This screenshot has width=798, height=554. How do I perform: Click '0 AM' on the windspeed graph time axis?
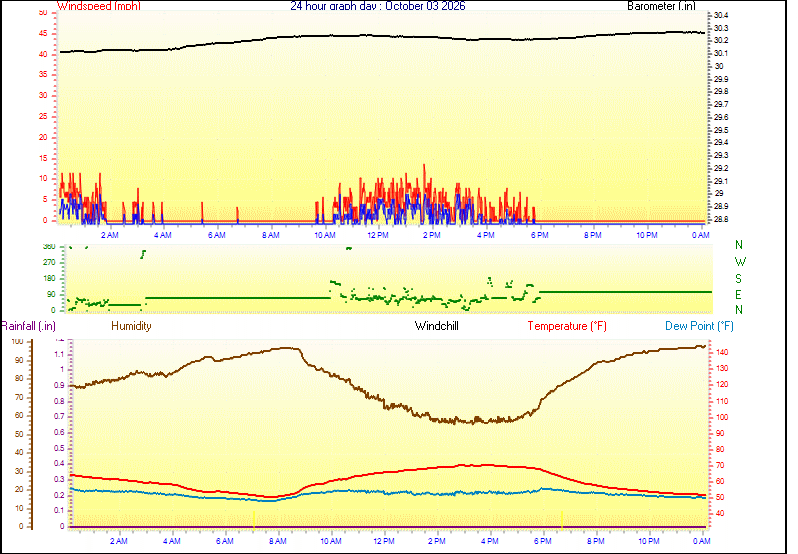click(701, 235)
